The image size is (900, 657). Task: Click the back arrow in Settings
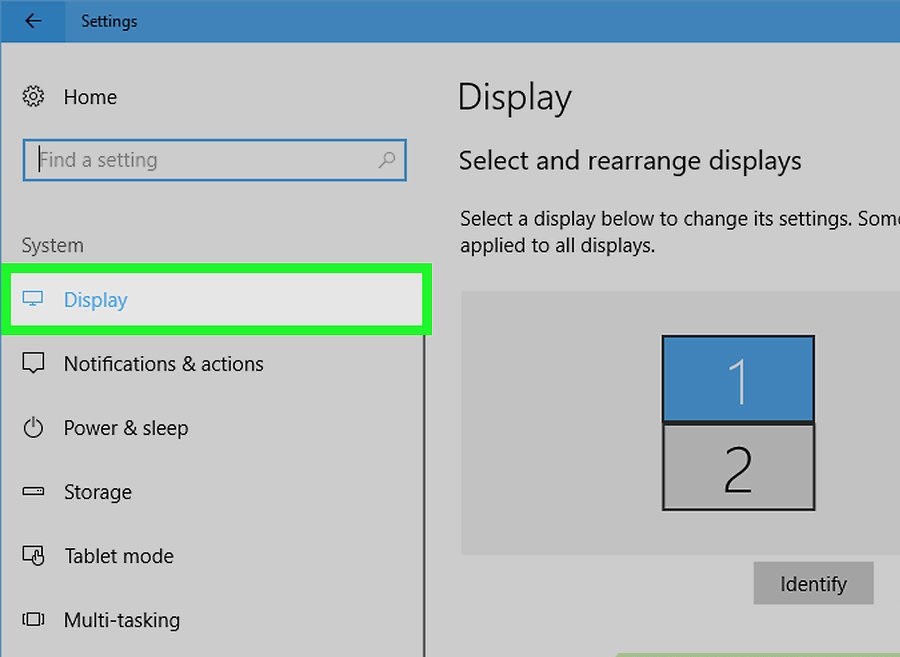pos(33,21)
